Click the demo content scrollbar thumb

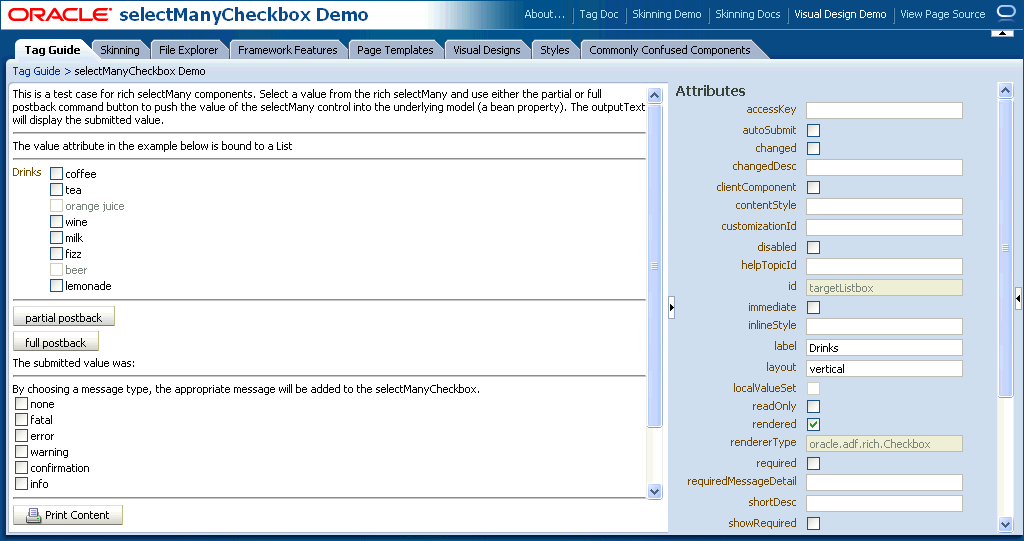coord(654,265)
